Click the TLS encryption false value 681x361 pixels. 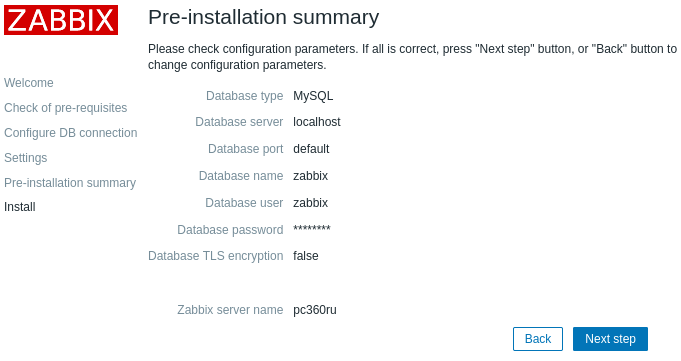coord(306,255)
